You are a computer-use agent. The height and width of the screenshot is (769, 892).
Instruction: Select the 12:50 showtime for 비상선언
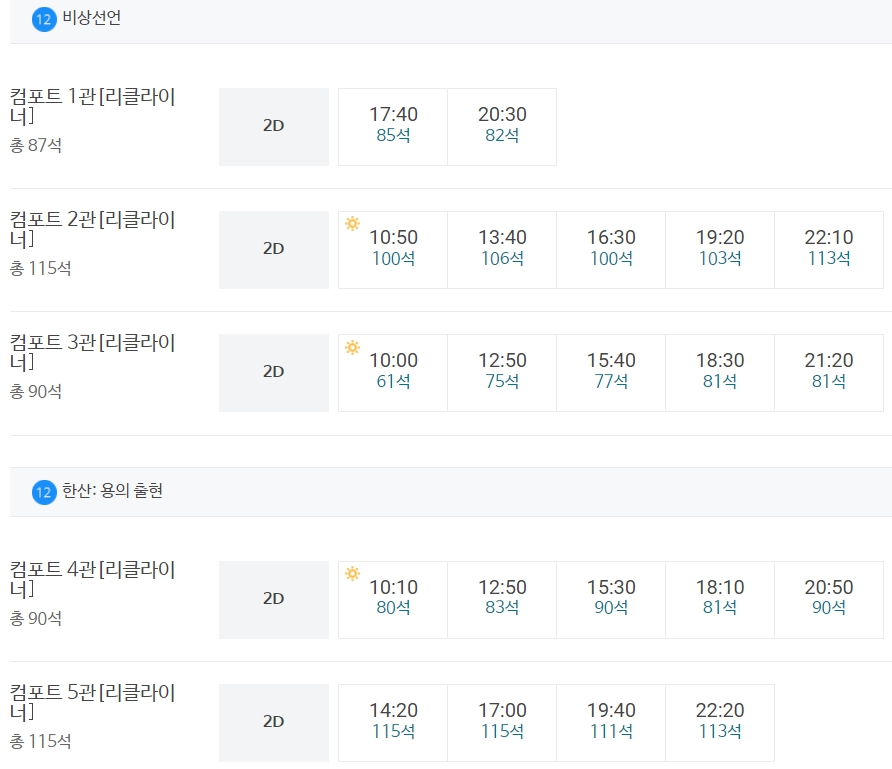(501, 371)
